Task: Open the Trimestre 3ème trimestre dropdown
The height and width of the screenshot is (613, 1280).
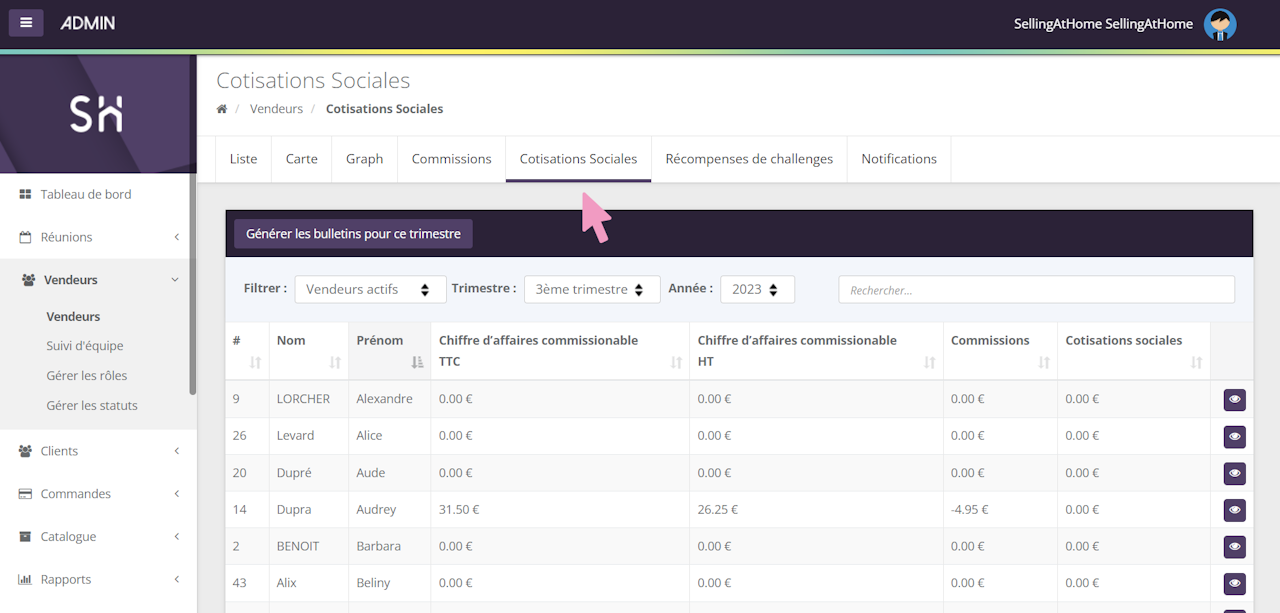Action: point(592,289)
